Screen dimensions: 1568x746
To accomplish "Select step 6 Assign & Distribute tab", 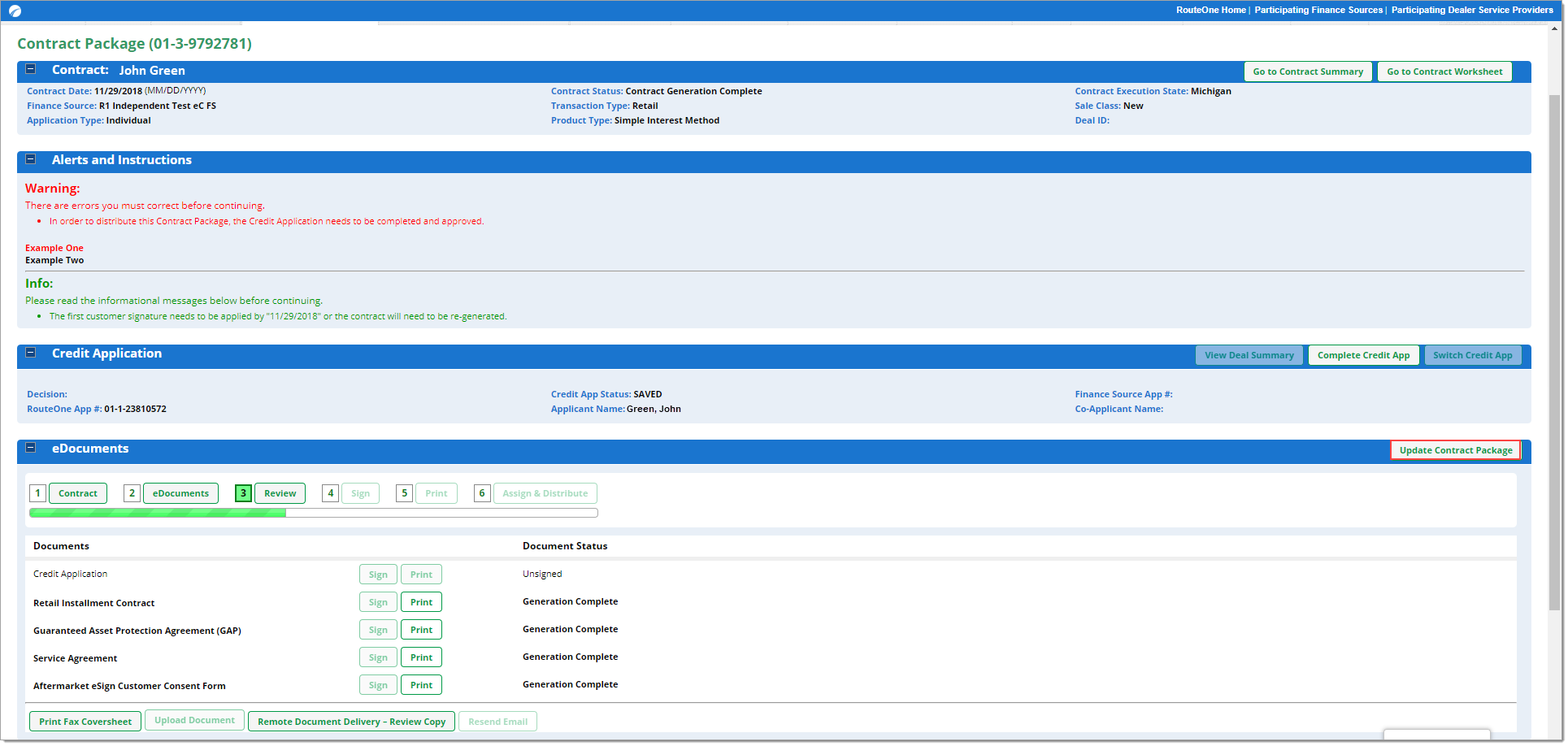I will point(545,493).
